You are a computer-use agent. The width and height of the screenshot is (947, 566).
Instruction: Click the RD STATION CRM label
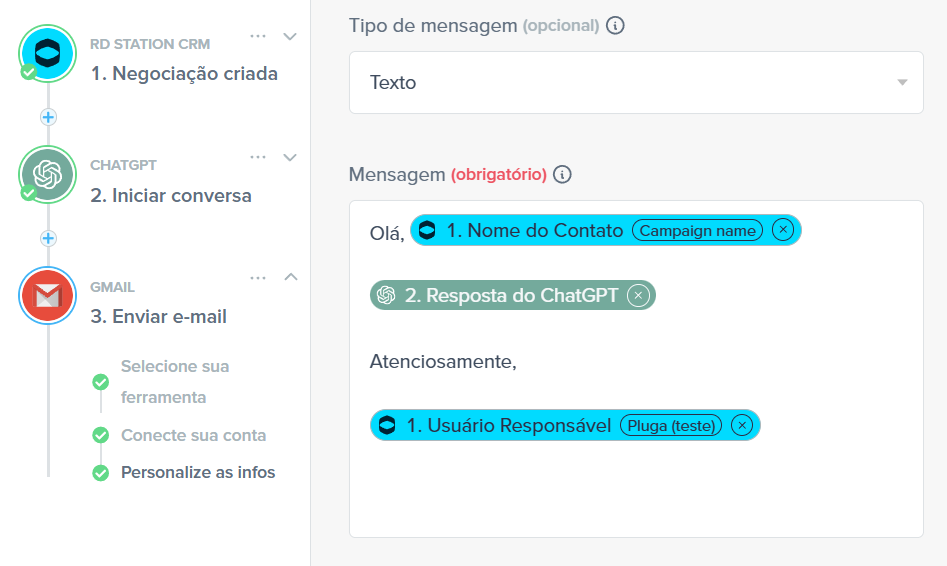pos(150,44)
